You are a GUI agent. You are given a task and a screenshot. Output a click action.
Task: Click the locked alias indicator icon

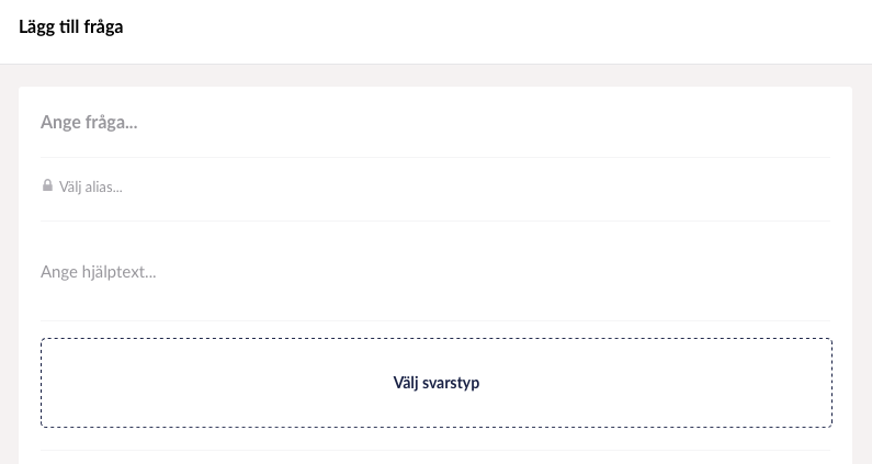(48, 185)
